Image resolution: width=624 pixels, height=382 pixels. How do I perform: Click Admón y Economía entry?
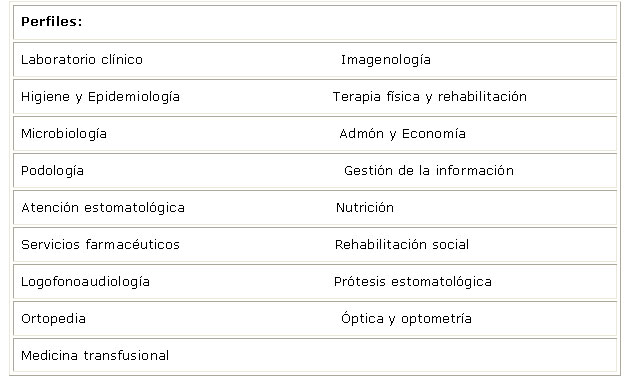point(402,134)
